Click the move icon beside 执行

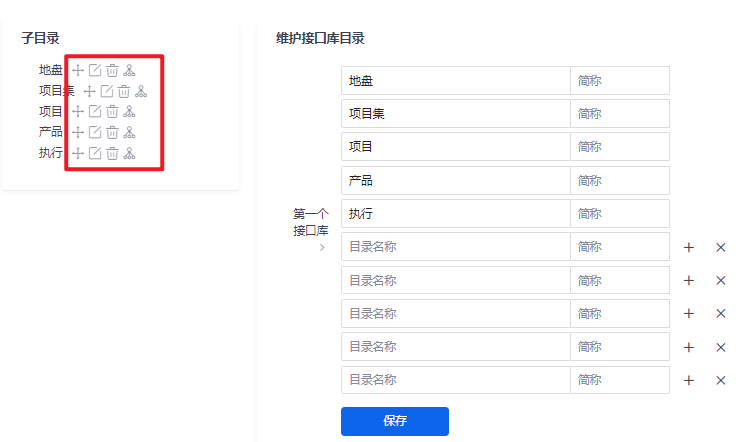[x=78, y=153]
